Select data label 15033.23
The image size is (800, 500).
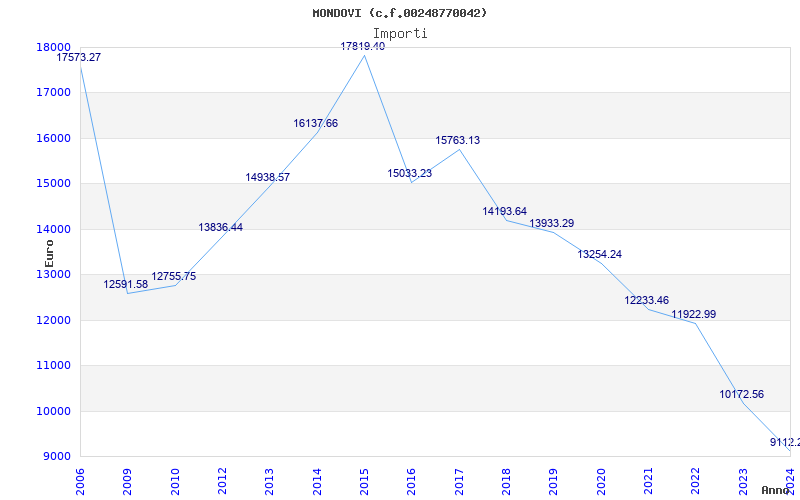(x=410, y=173)
